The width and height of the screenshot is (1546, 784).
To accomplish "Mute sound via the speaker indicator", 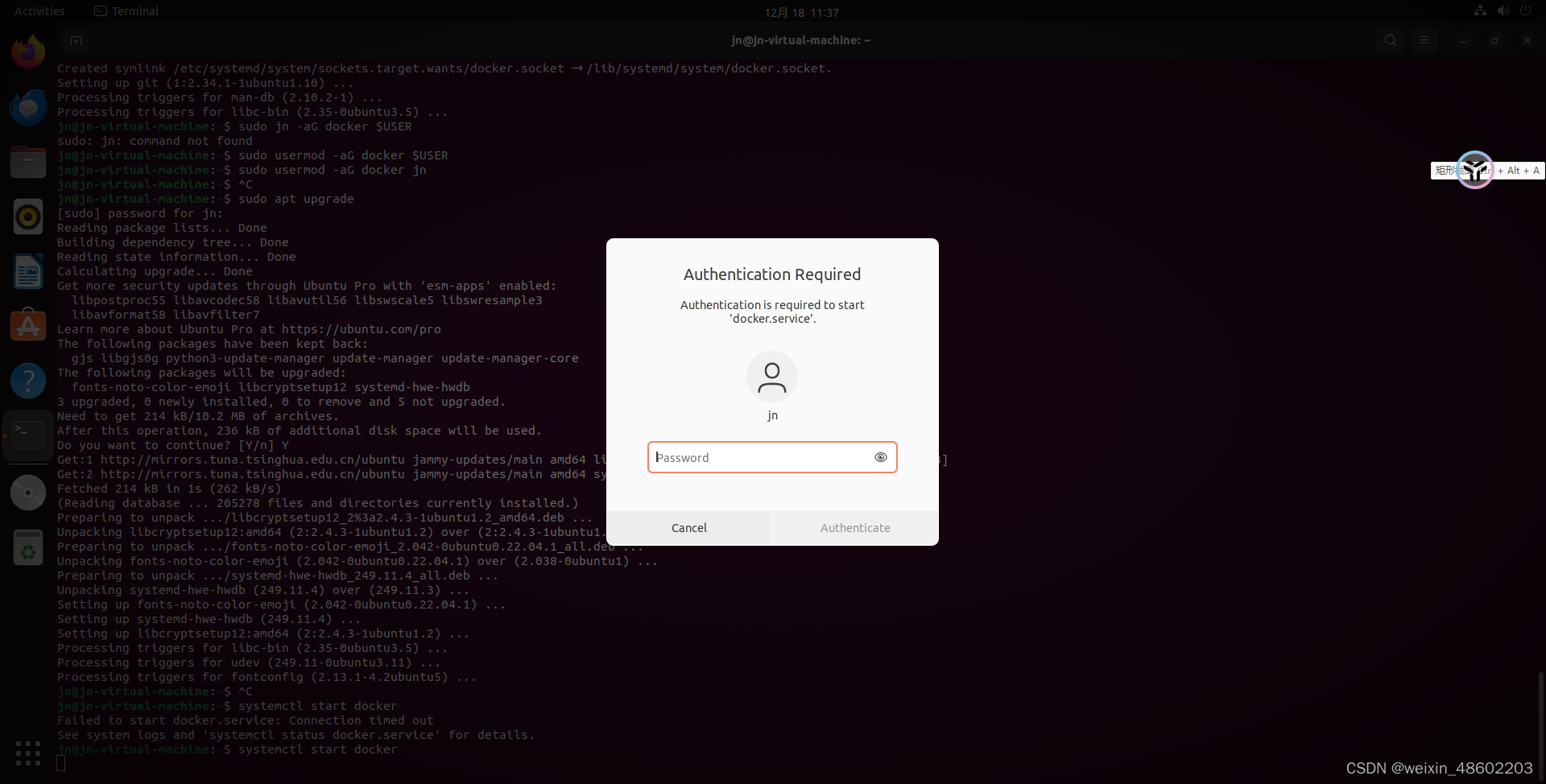I will tap(1503, 10).
